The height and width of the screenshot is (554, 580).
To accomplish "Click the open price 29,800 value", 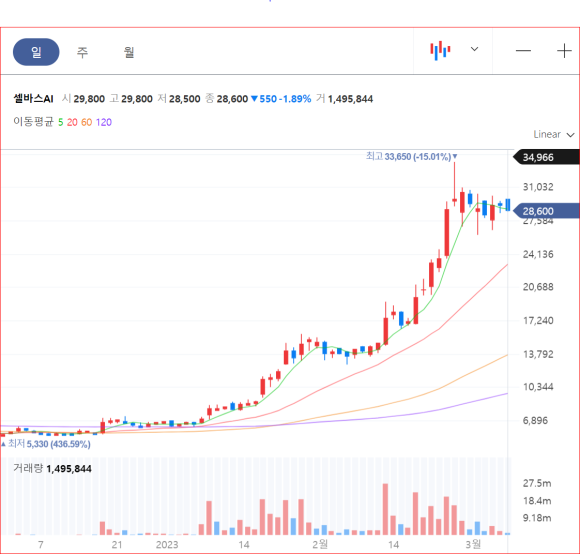I will click(x=89, y=99).
